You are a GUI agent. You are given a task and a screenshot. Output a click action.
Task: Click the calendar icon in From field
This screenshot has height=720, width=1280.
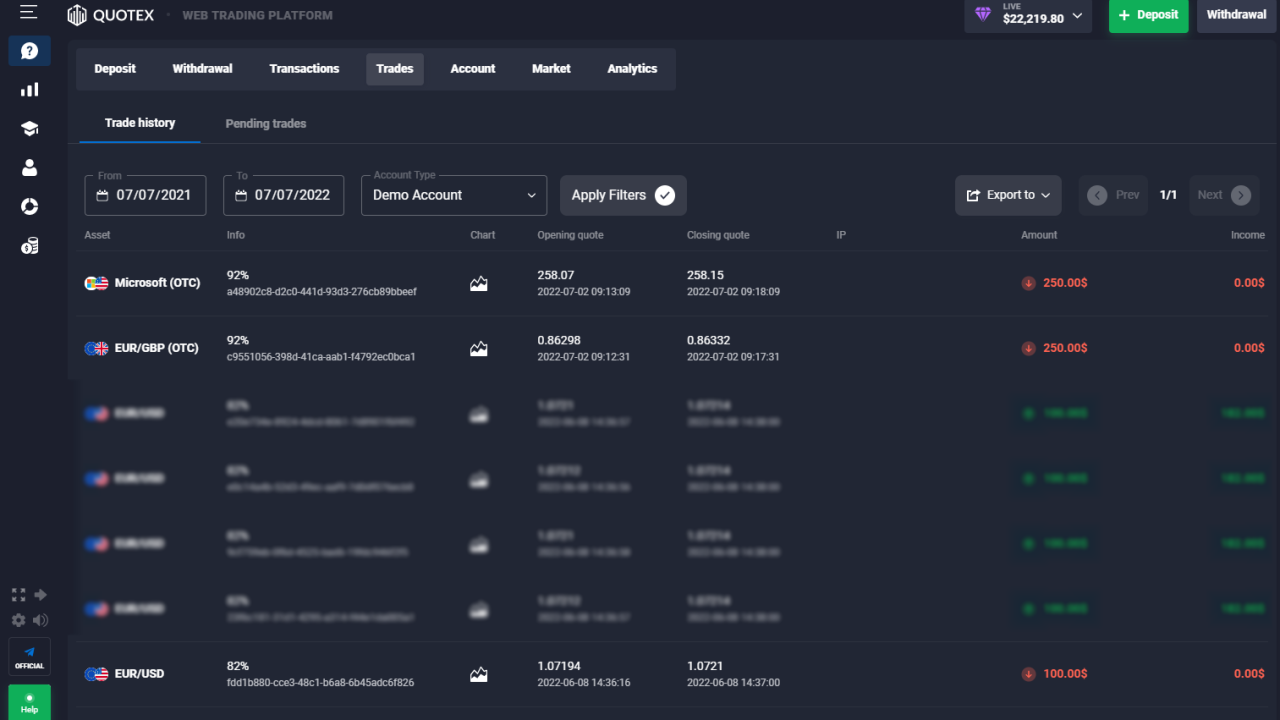point(102,196)
